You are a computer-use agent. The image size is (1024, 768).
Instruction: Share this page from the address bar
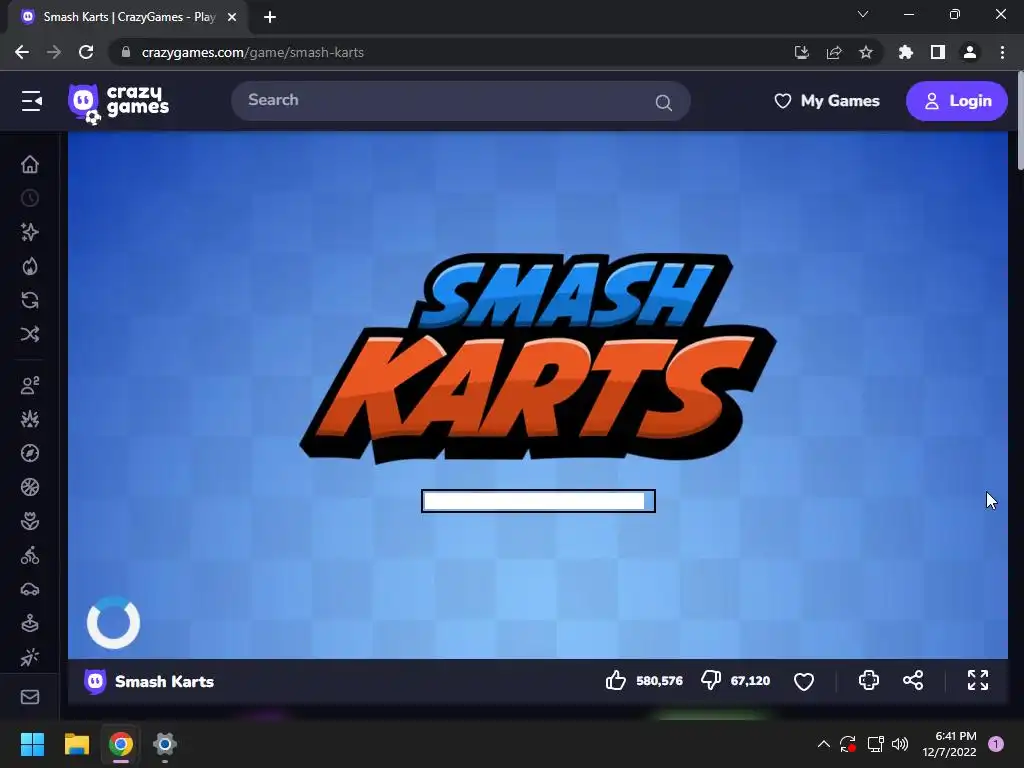point(834,52)
